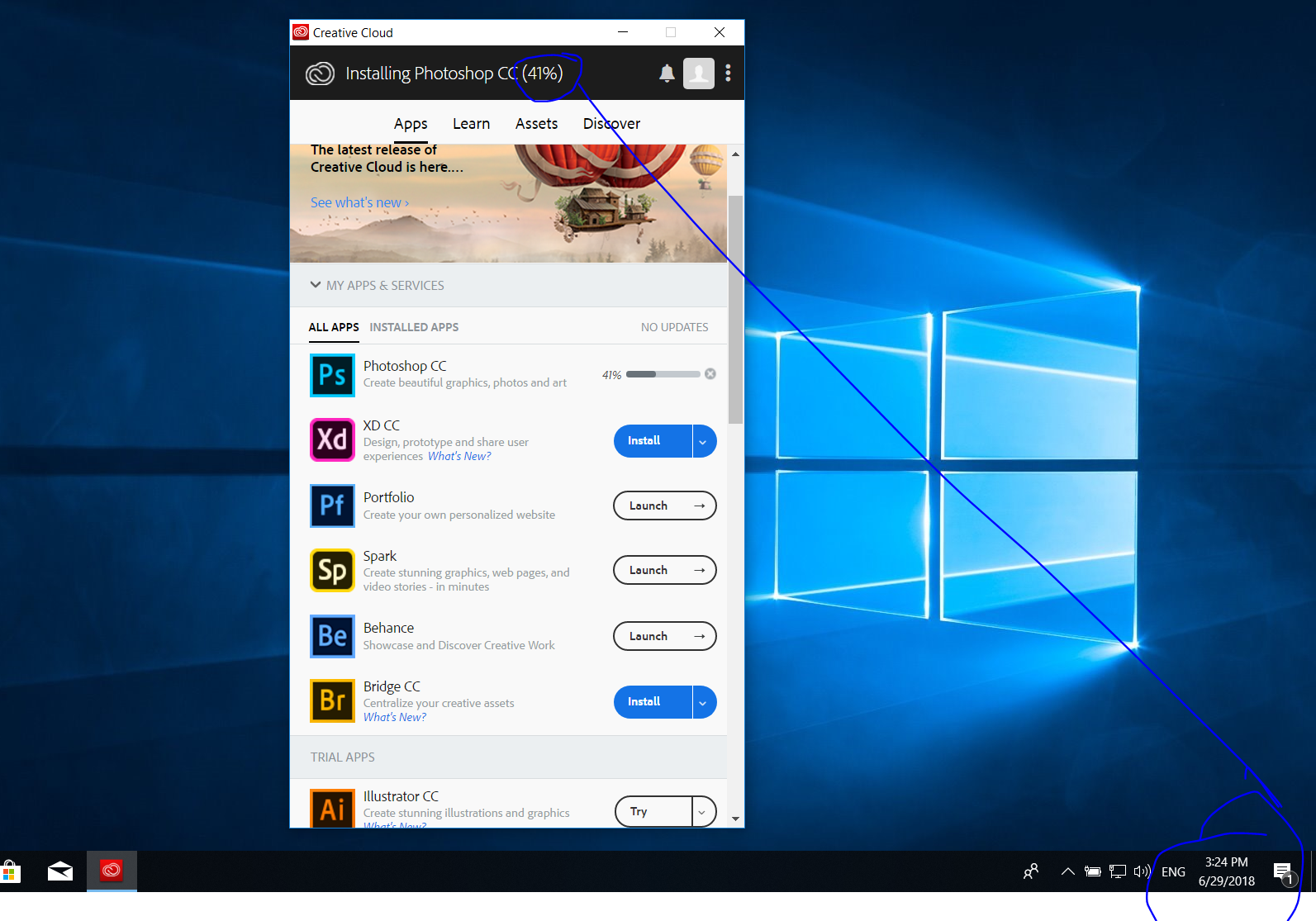Click Installing Photoshop CC status text
This screenshot has width=1316, height=921.
pos(454,74)
